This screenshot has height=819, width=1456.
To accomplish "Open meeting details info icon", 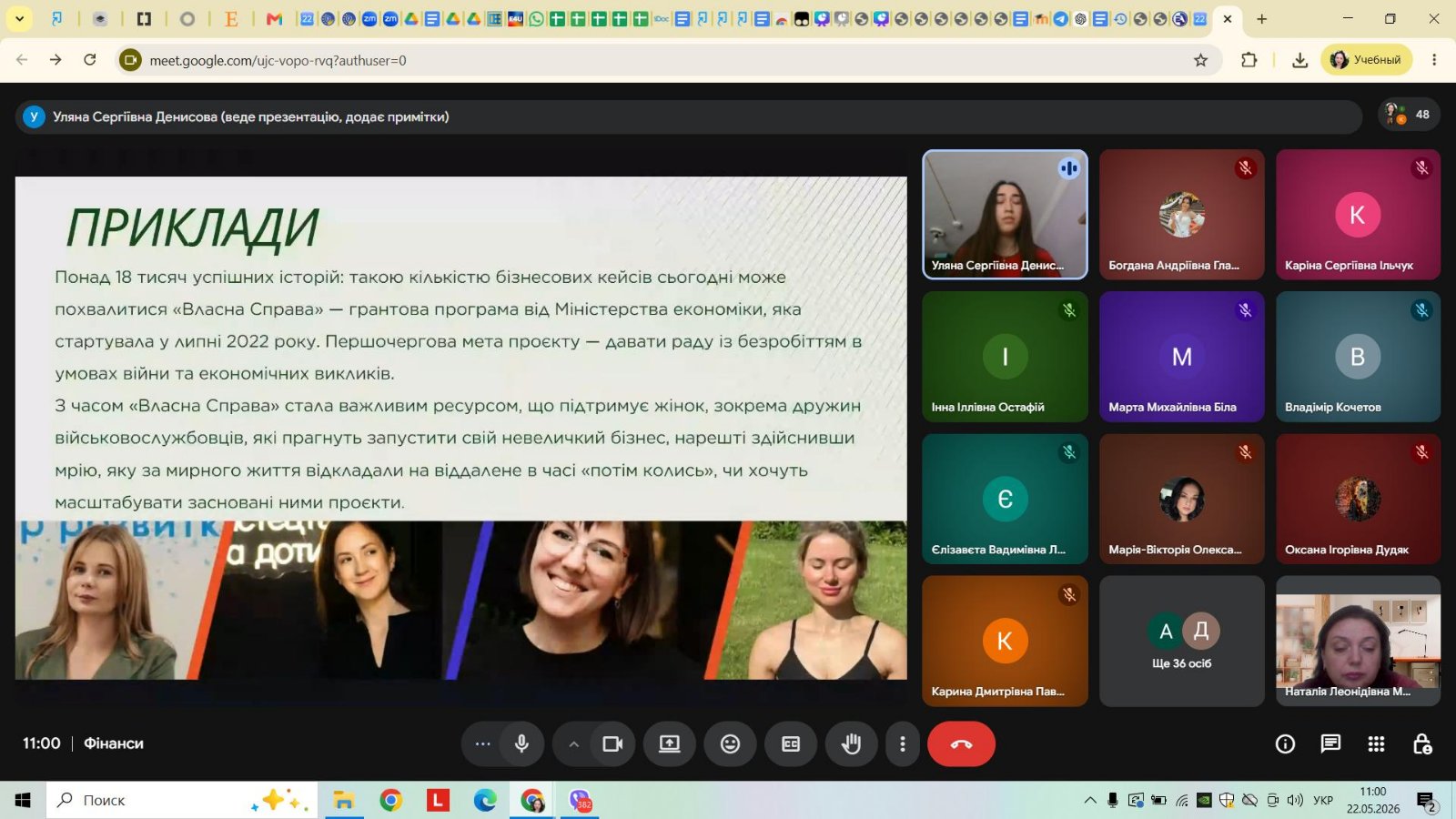I will (1285, 744).
